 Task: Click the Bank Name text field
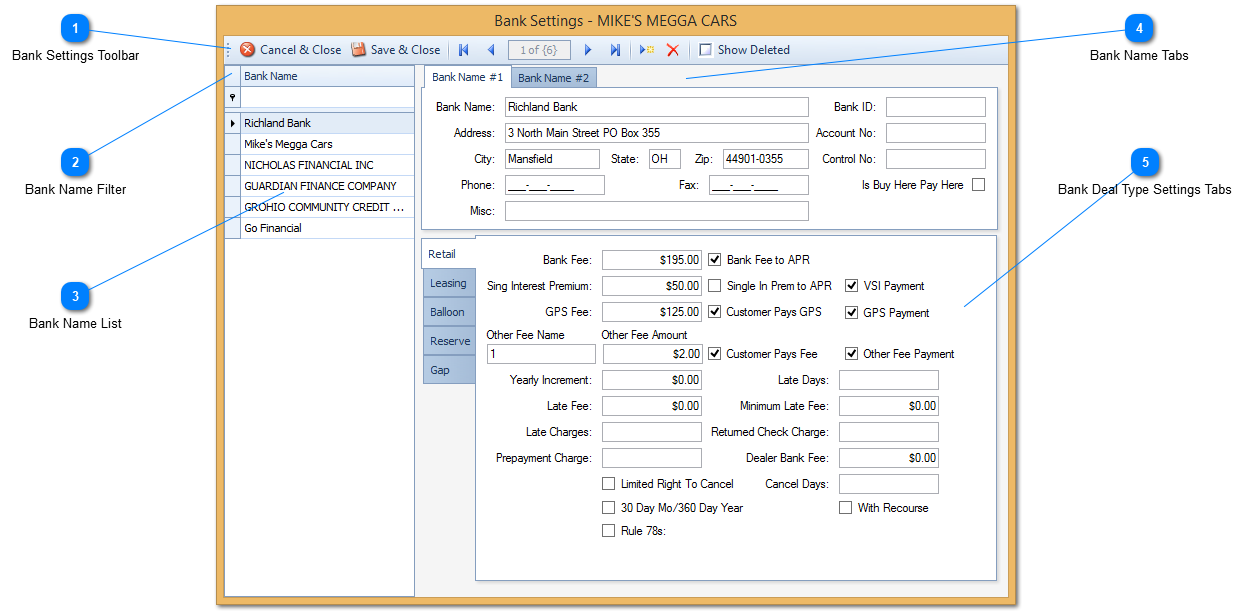[x=656, y=107]
